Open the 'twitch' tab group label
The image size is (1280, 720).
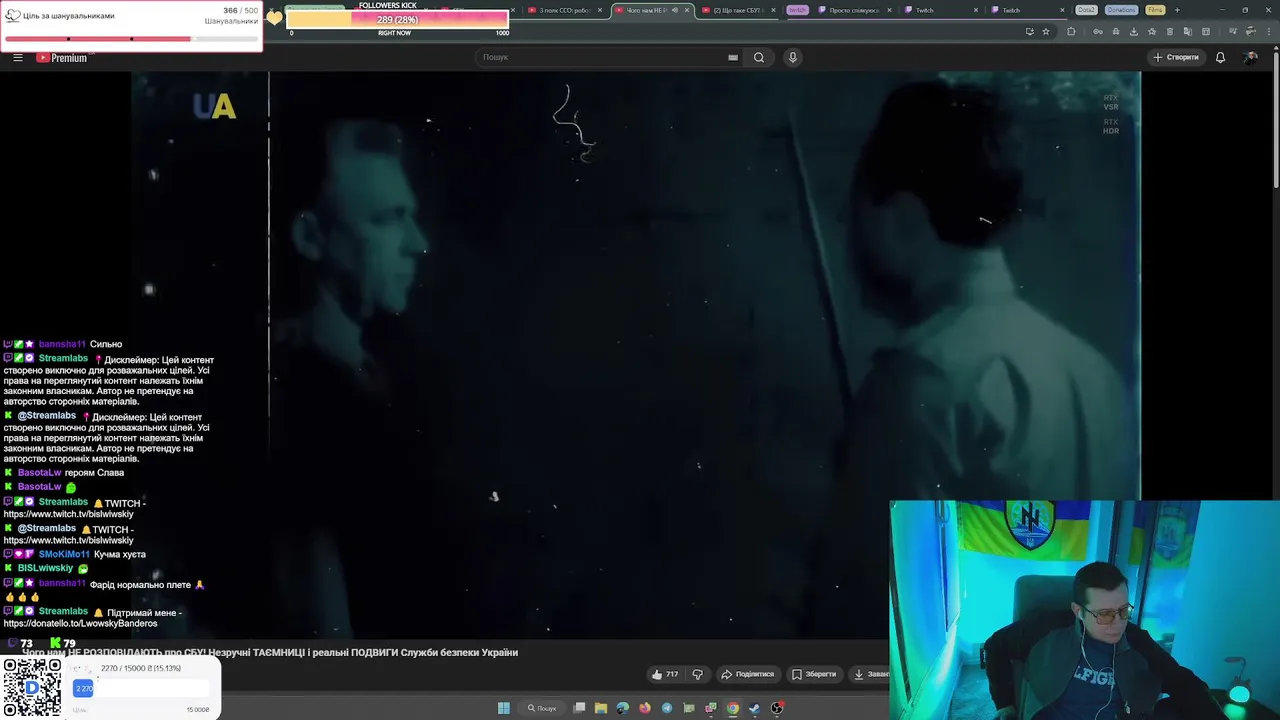click(797, 10)
